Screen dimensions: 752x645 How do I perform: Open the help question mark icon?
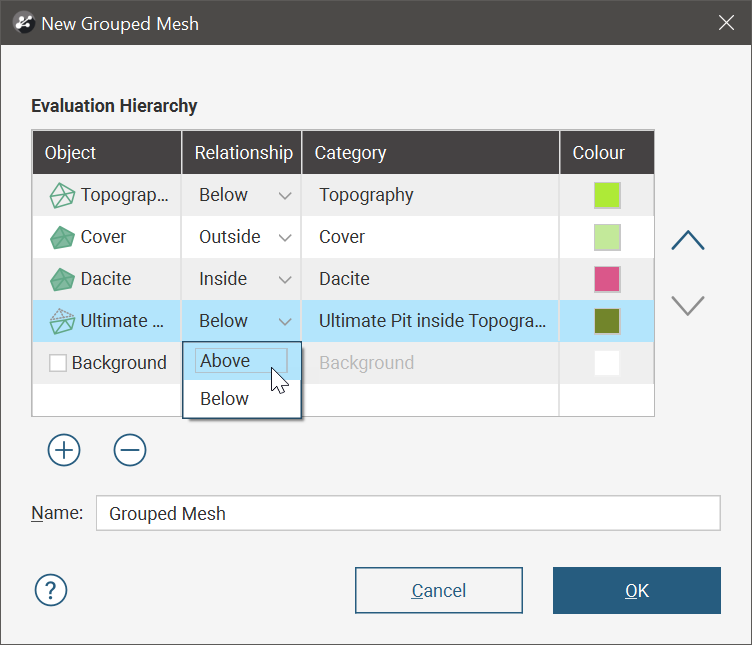click(x=50, y=590)
